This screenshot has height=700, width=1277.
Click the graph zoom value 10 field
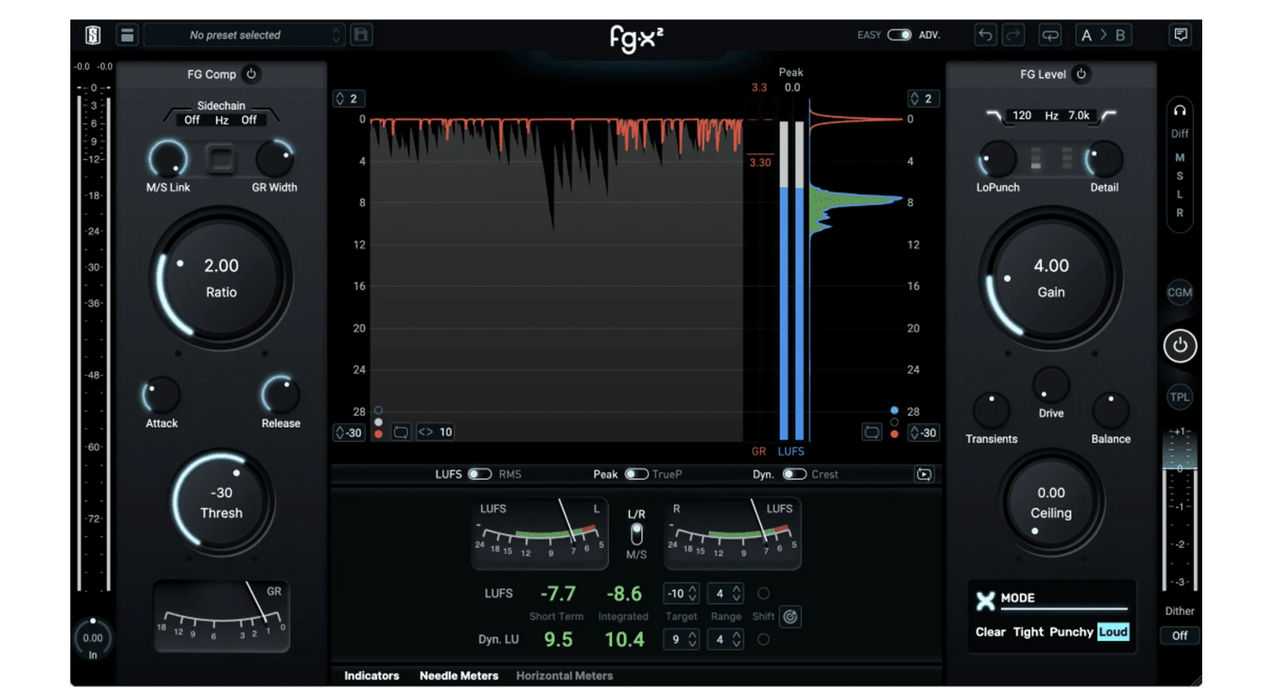pyautogui.click(x=436, y=432)
